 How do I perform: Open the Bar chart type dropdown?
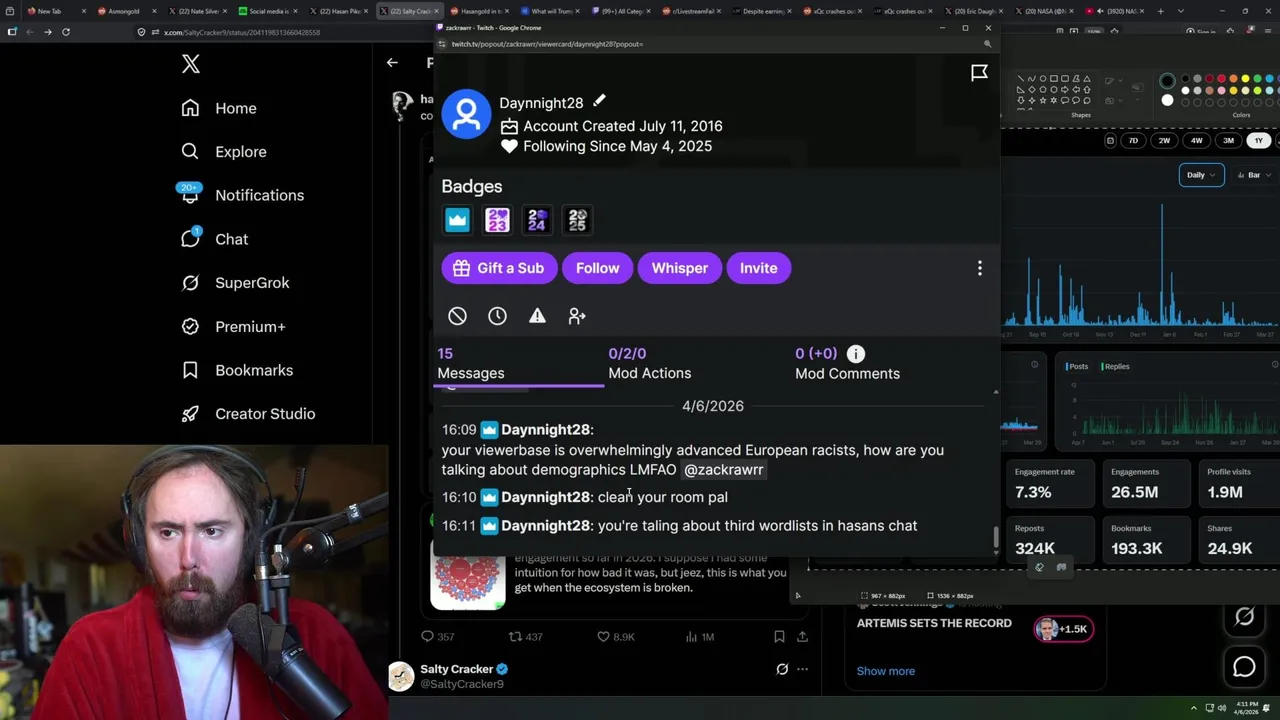[1255, 175]
